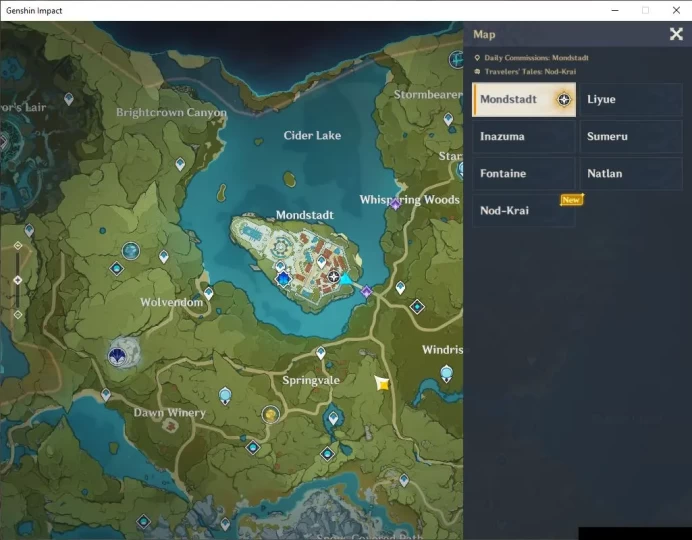Click the Springvale map label
The width and height of the screenshot is (692, 540).
point(311,380)
